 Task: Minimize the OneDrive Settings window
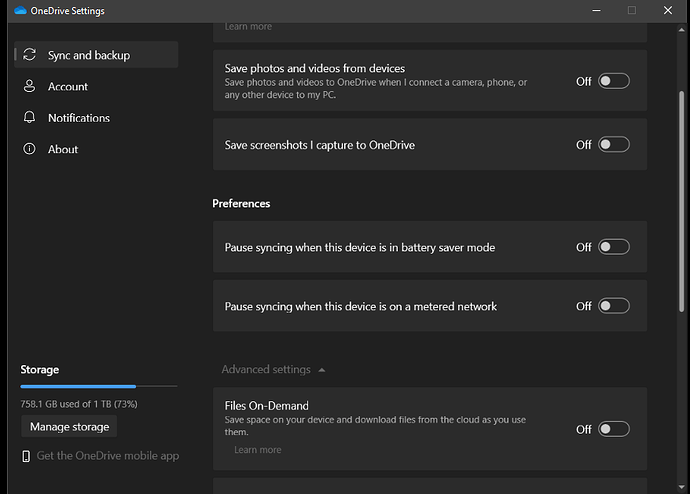[596, 11]
